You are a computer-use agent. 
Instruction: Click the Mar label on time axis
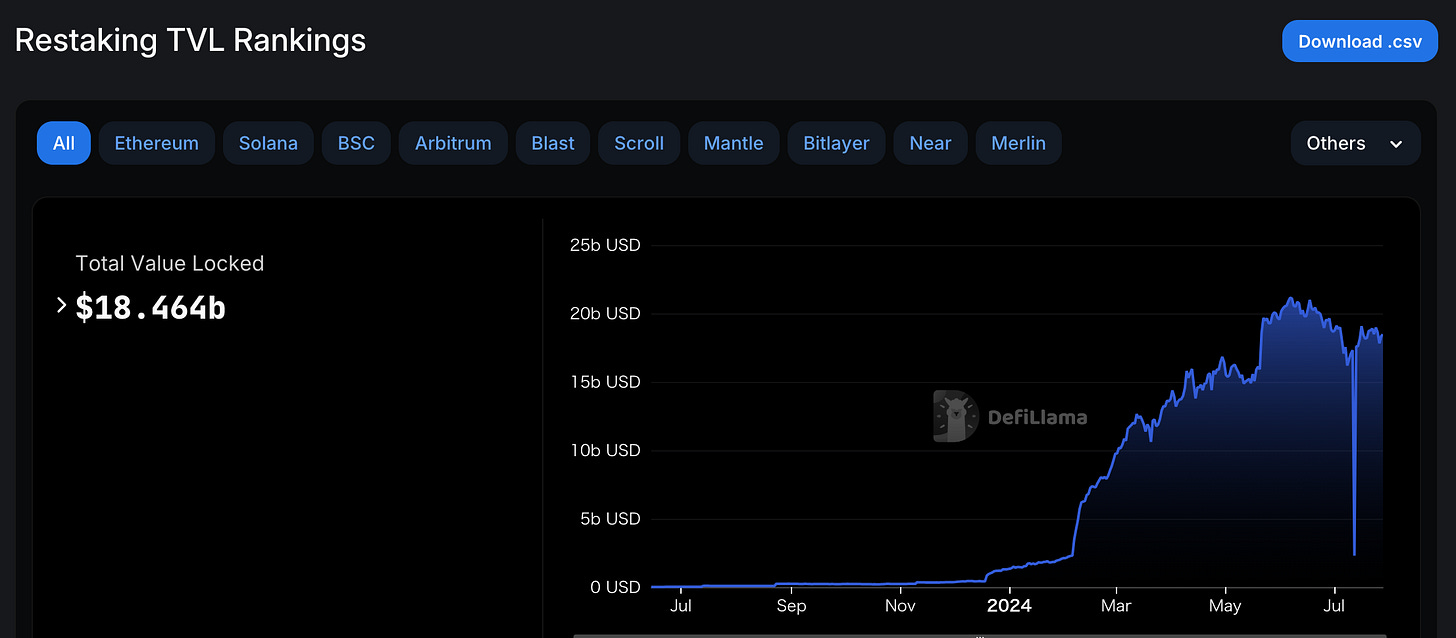[x=1116, y=606]
